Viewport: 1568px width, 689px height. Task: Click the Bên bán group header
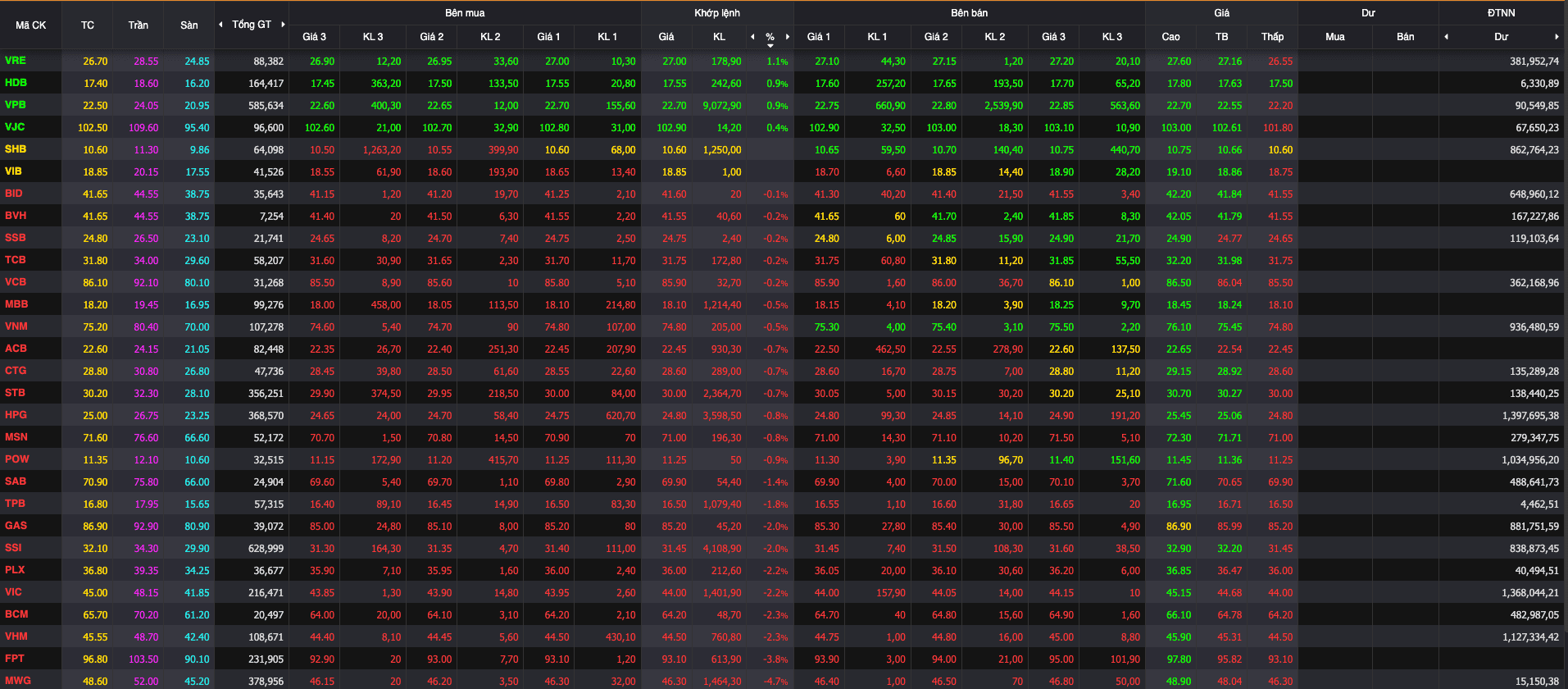point(969,13)
